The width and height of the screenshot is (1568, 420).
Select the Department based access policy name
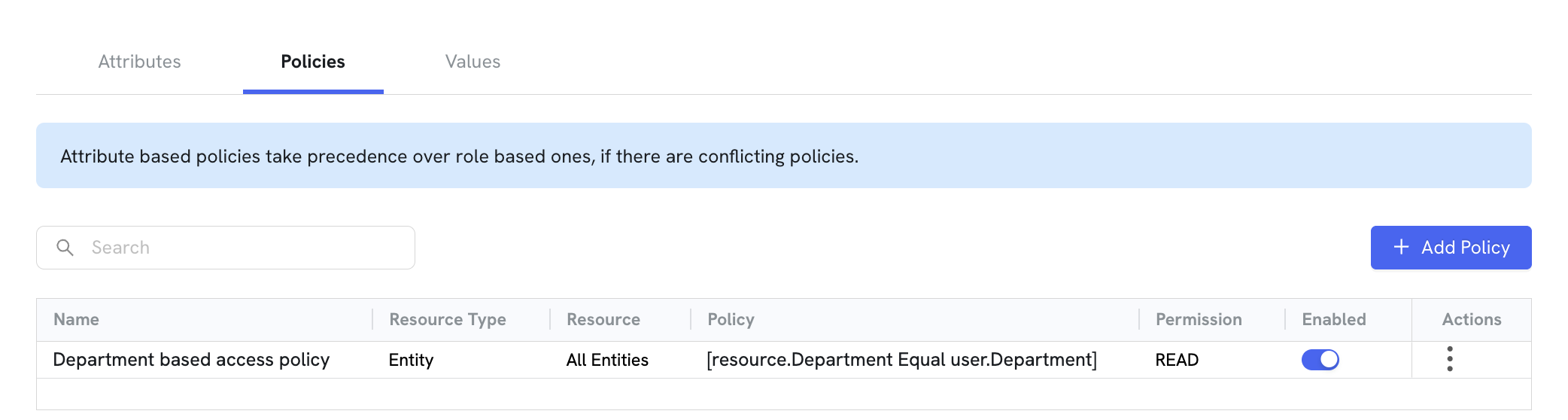[191, 360]
